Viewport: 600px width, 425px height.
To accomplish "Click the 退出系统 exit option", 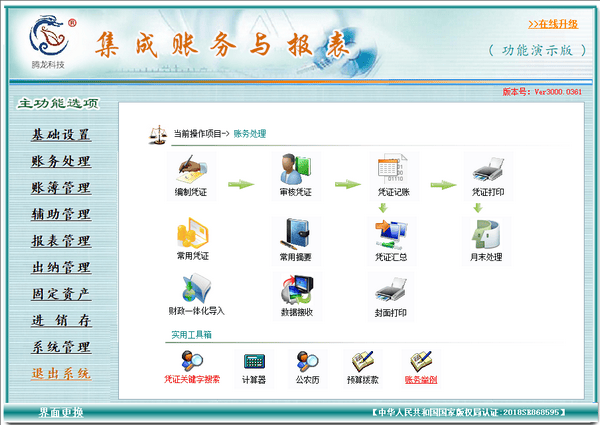I will coord(61,374).
